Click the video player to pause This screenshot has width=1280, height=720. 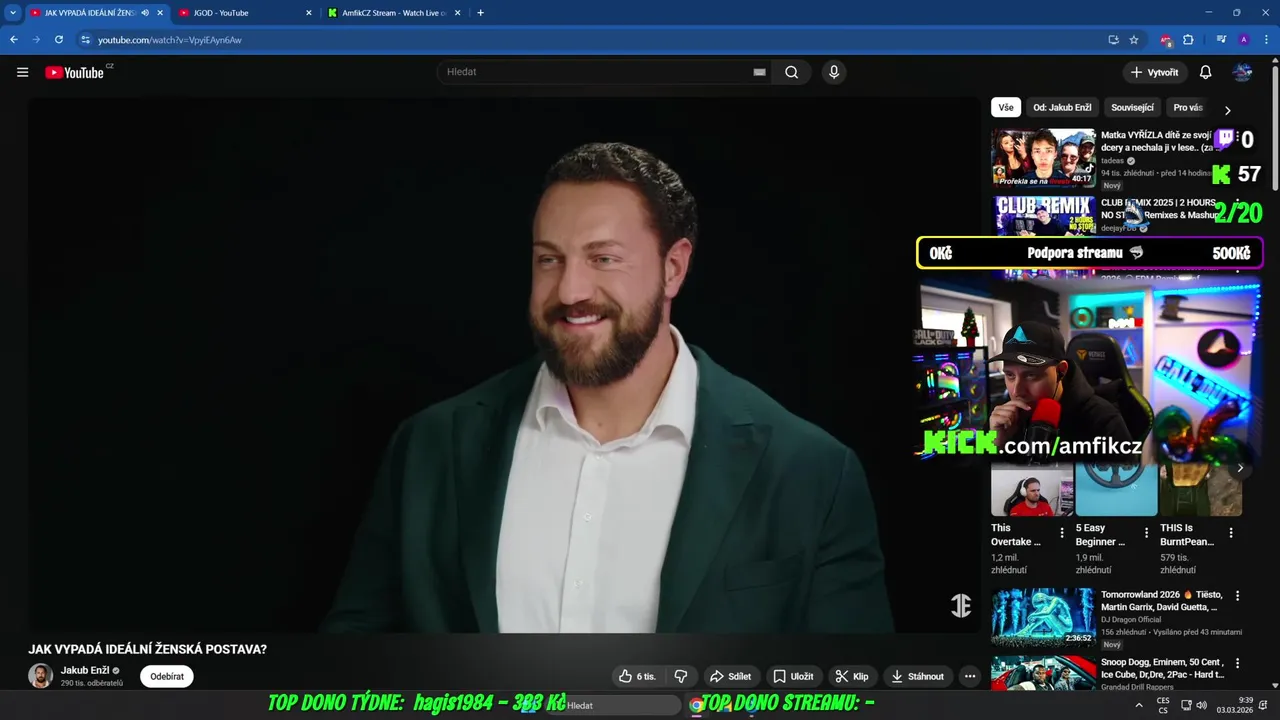(503, 365)
